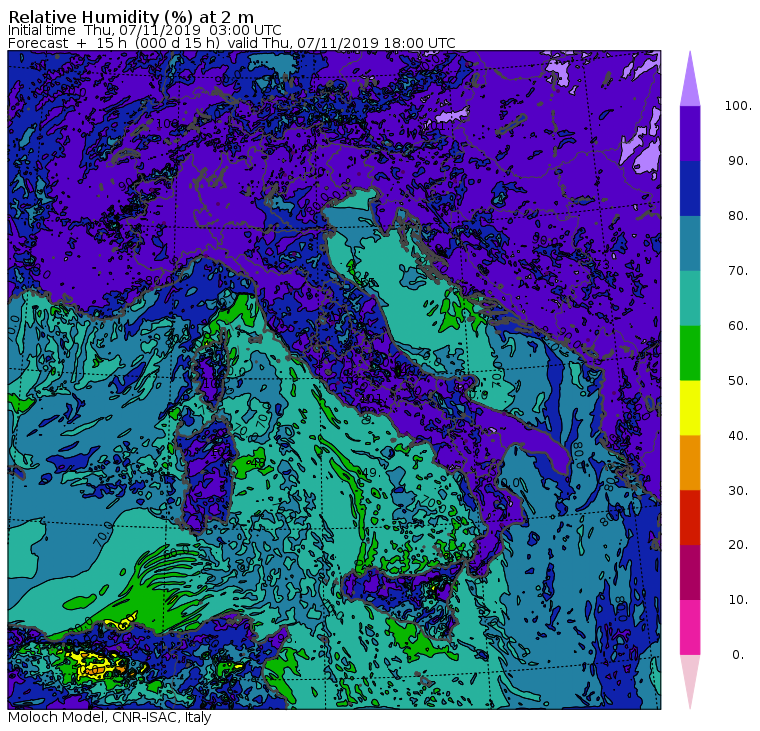
Task: Click the 20–30 red legend swatch
Action: pos(690,518)
